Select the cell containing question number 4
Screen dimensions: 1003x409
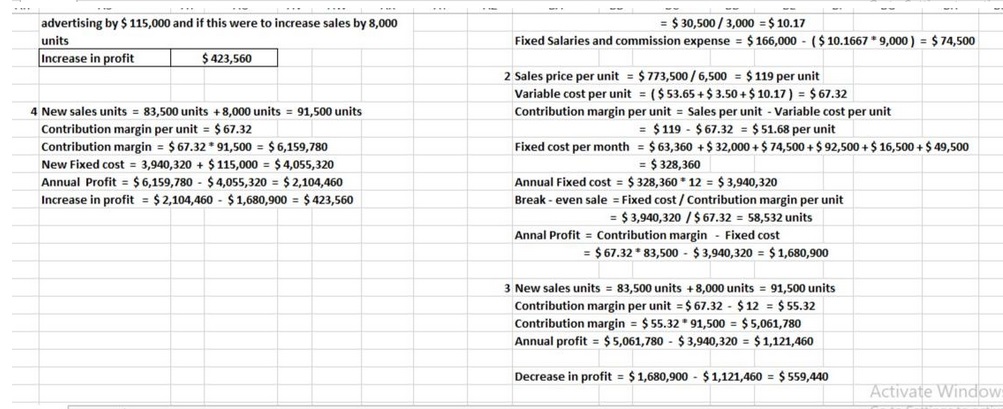(34, 111)
